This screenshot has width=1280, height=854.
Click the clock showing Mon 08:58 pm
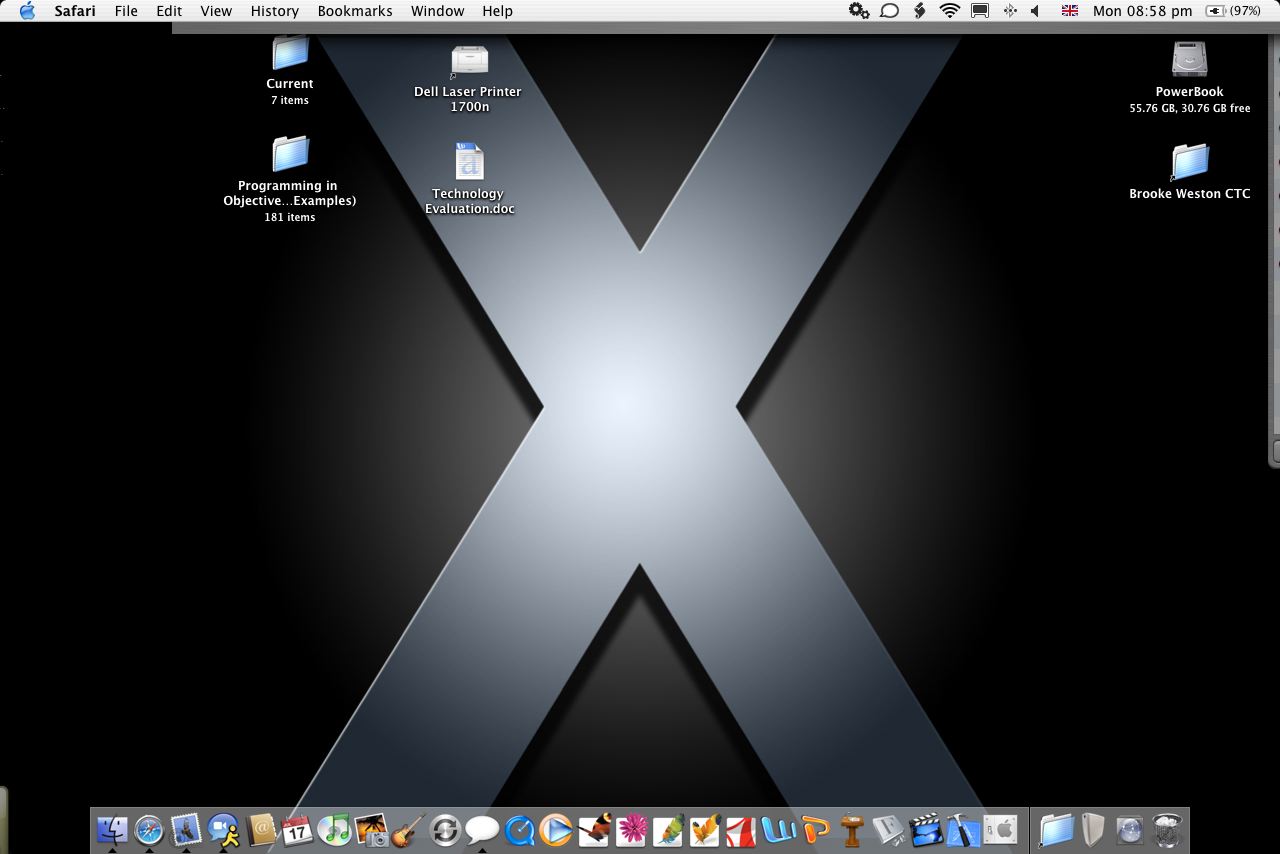(1143, 11)
